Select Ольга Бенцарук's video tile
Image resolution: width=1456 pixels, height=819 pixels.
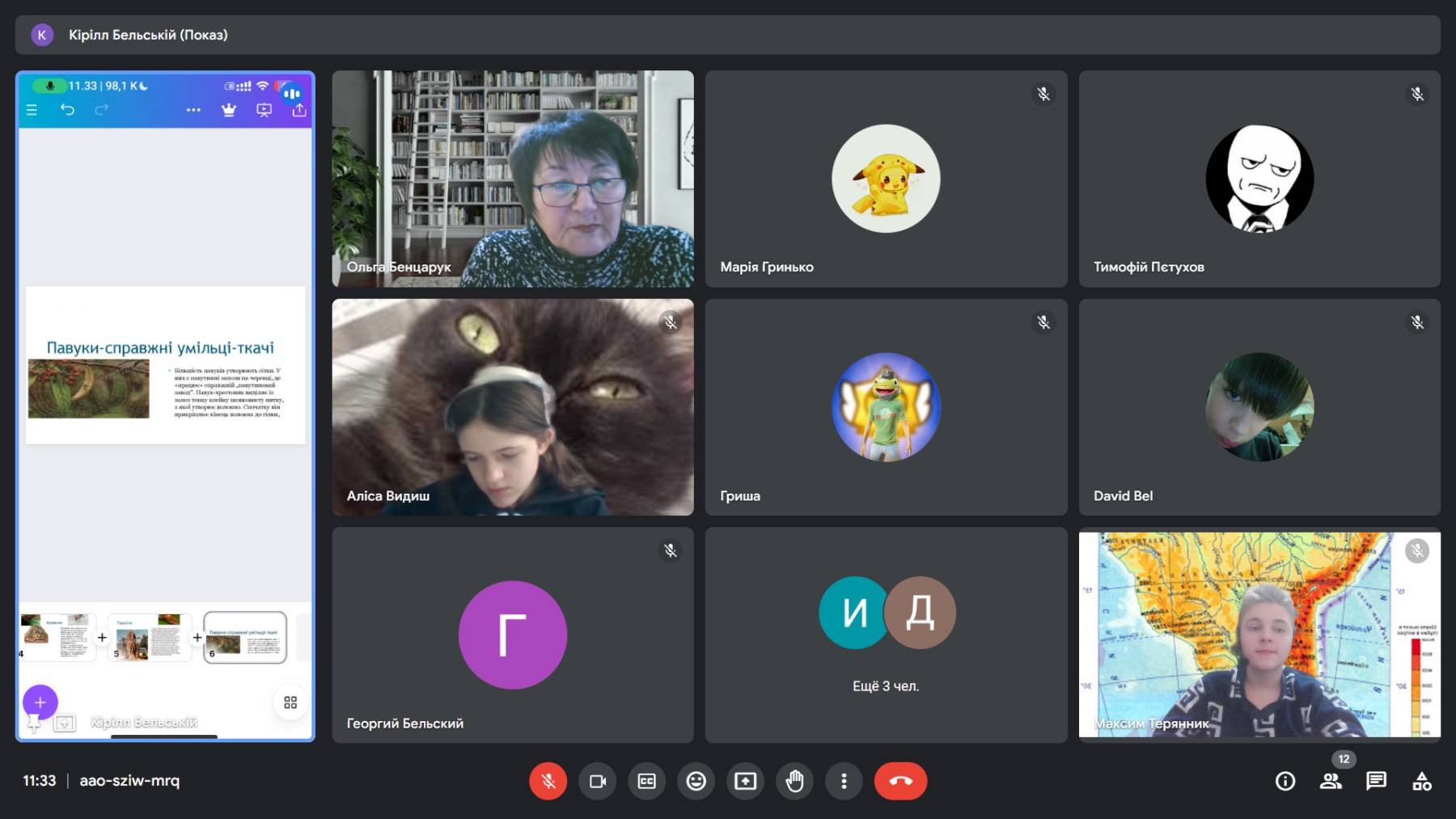(513, 179)
